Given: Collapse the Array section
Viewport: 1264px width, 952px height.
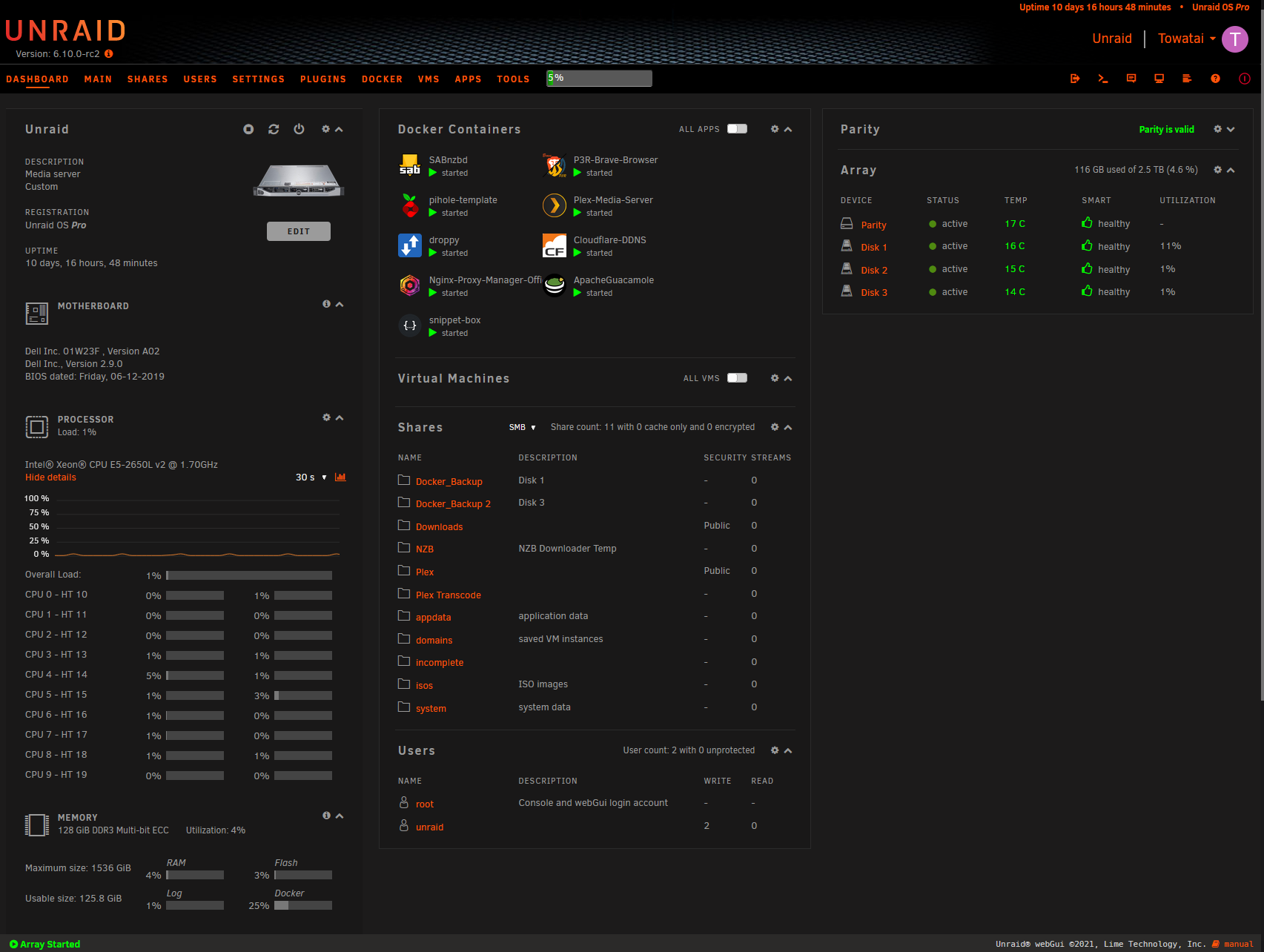Looking at the screenshot, I should click(1231, 170).
